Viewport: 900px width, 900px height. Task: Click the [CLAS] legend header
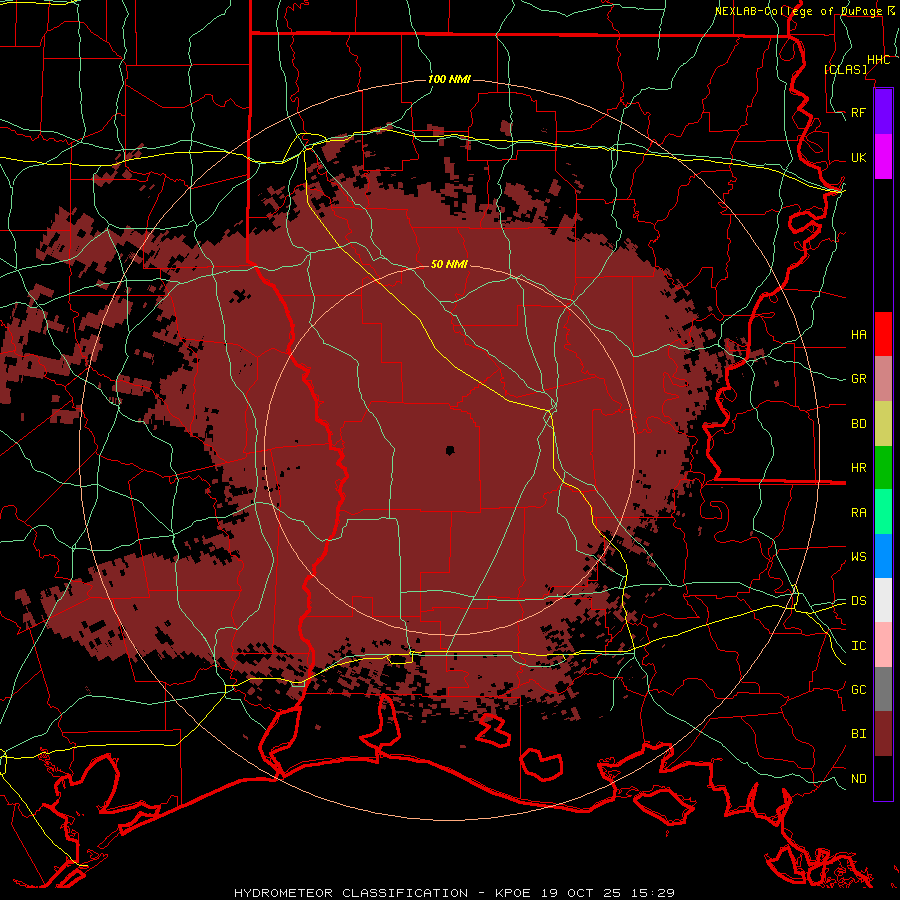pos(845,69)
